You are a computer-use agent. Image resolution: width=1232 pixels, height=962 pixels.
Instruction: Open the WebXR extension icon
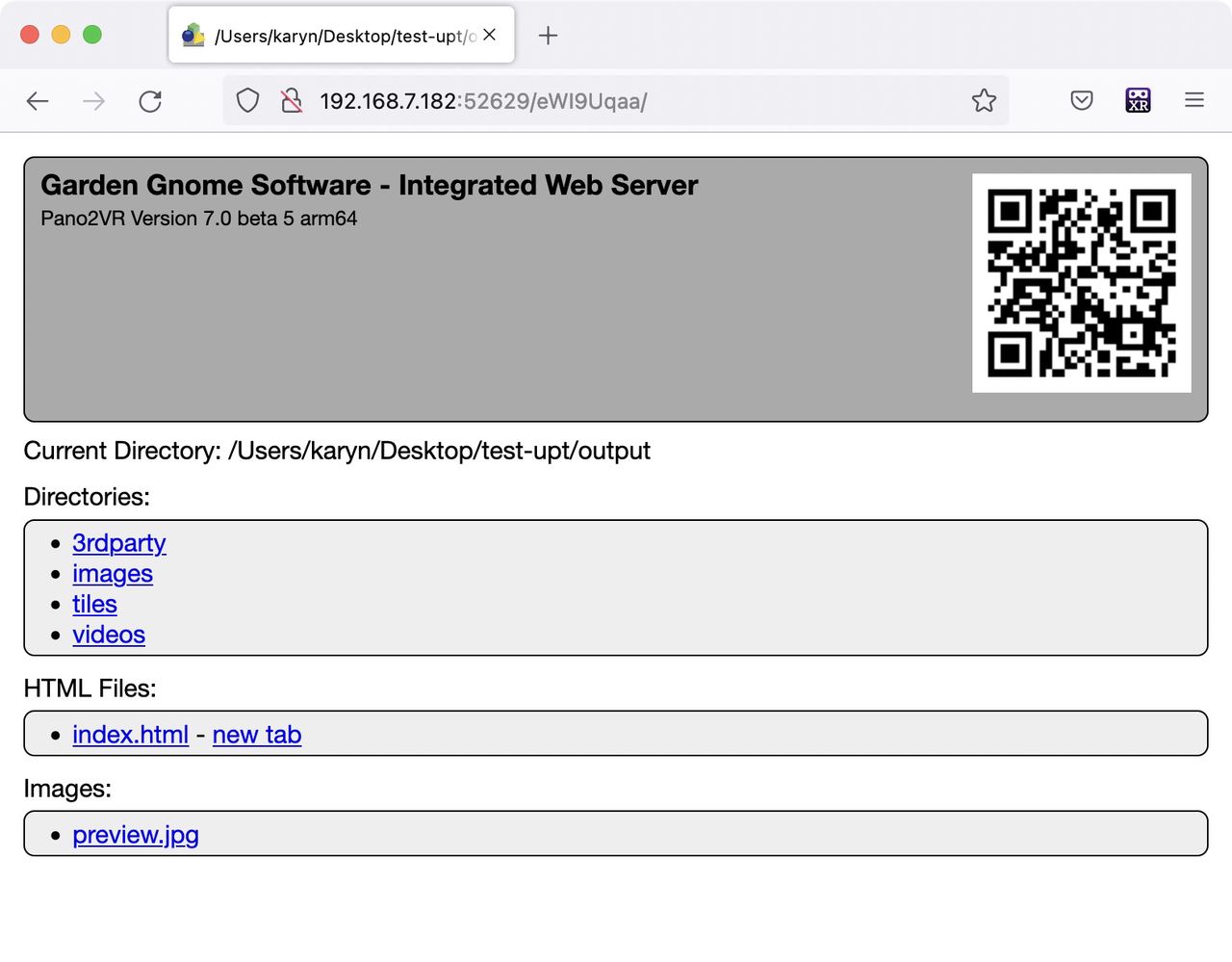point(1138,100)
